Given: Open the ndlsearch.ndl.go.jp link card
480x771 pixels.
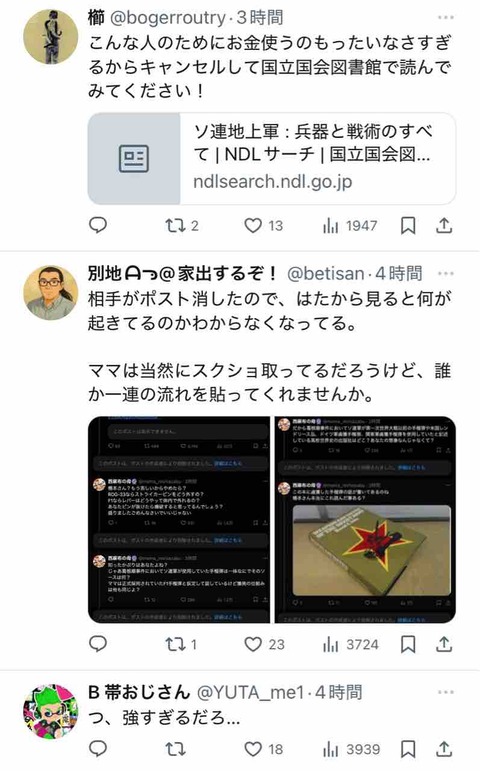Looking at the screenshot, I should [x=271, y=158].
